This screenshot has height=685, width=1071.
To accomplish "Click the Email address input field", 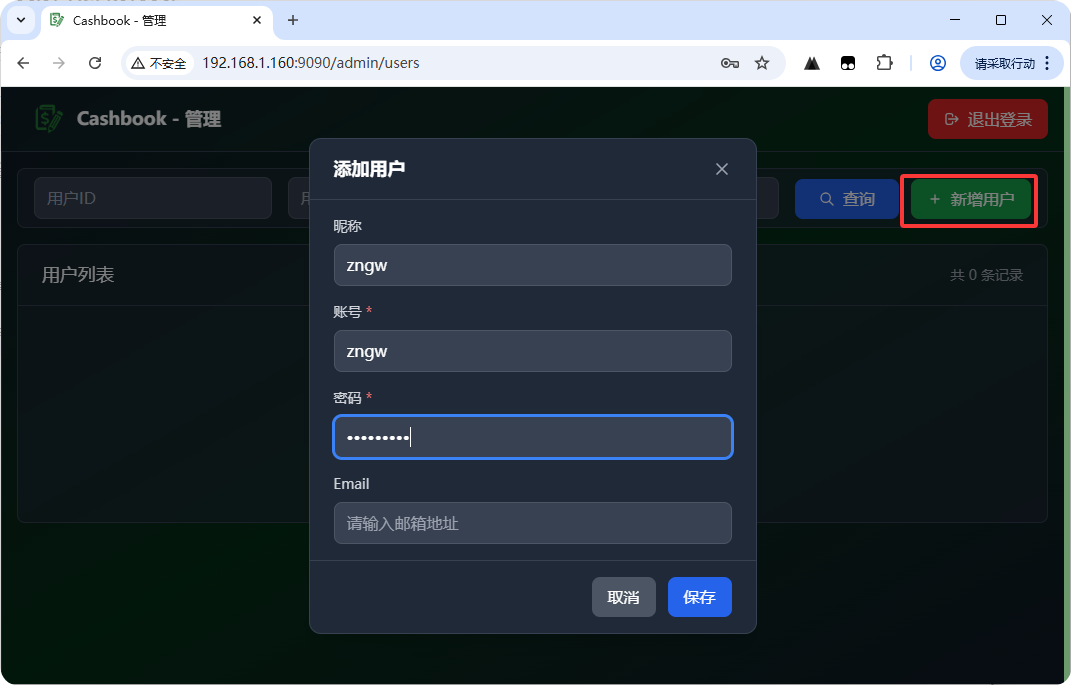I will coord(532,523).
